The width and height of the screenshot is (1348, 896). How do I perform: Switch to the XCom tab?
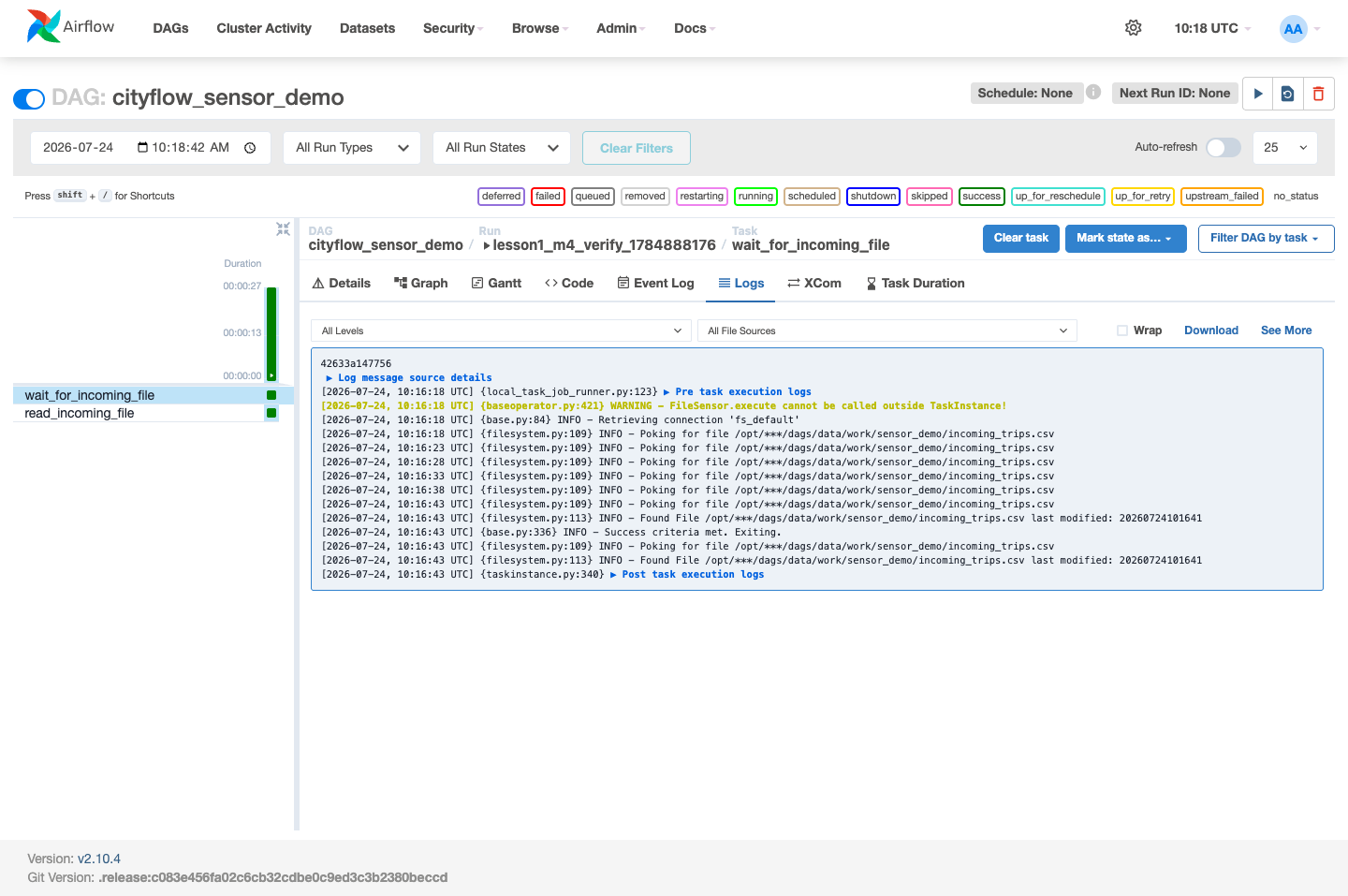point(814,283)
